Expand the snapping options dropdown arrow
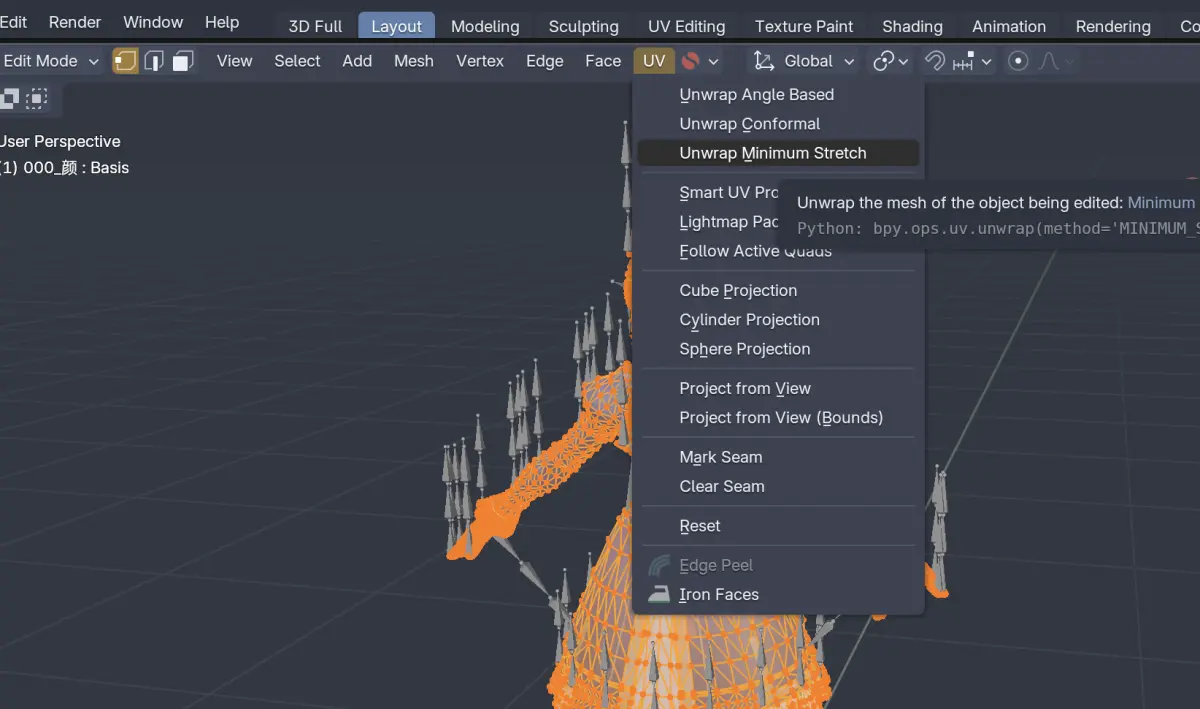The width and height of the screenshot is (1200, 709). click(x=986, y=61)
